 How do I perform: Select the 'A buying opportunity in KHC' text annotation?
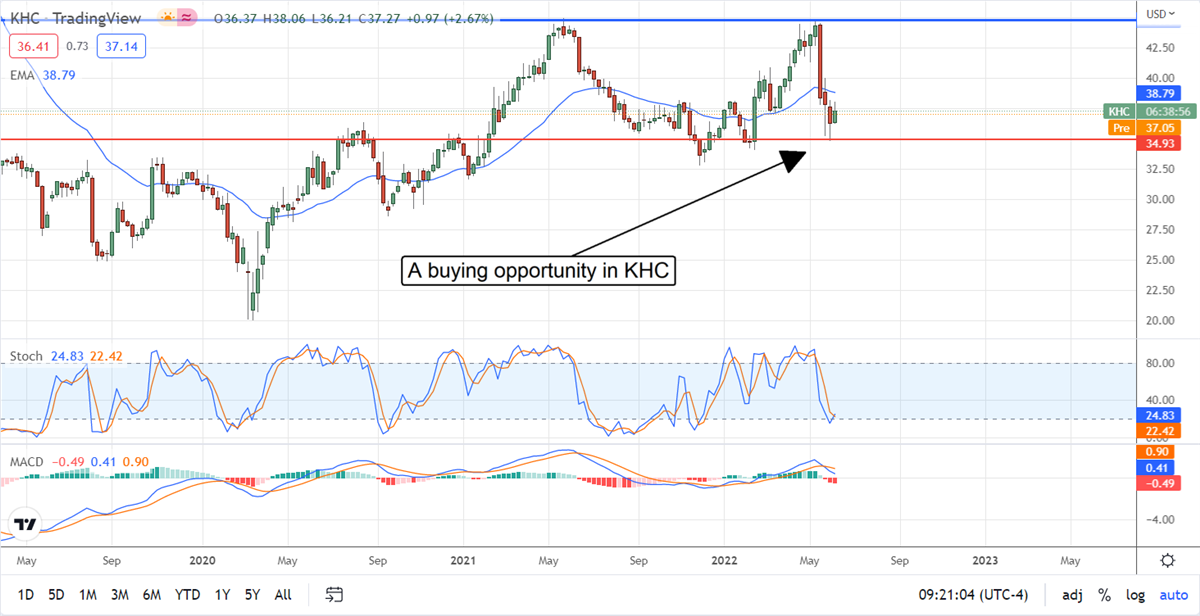pyautogui.click(x=538, y=271)
